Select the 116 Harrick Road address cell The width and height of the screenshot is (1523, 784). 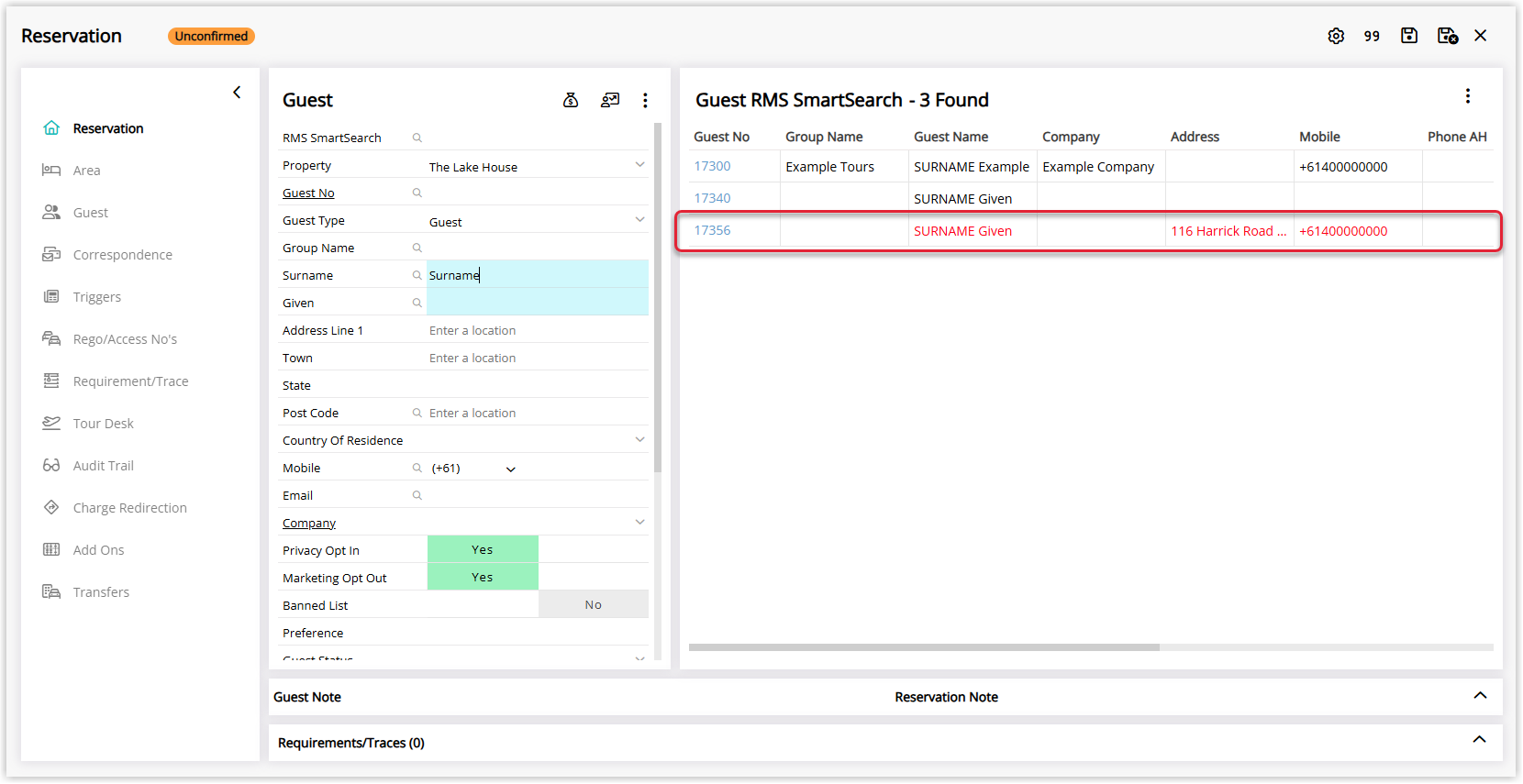click(x=1229, y=230)
